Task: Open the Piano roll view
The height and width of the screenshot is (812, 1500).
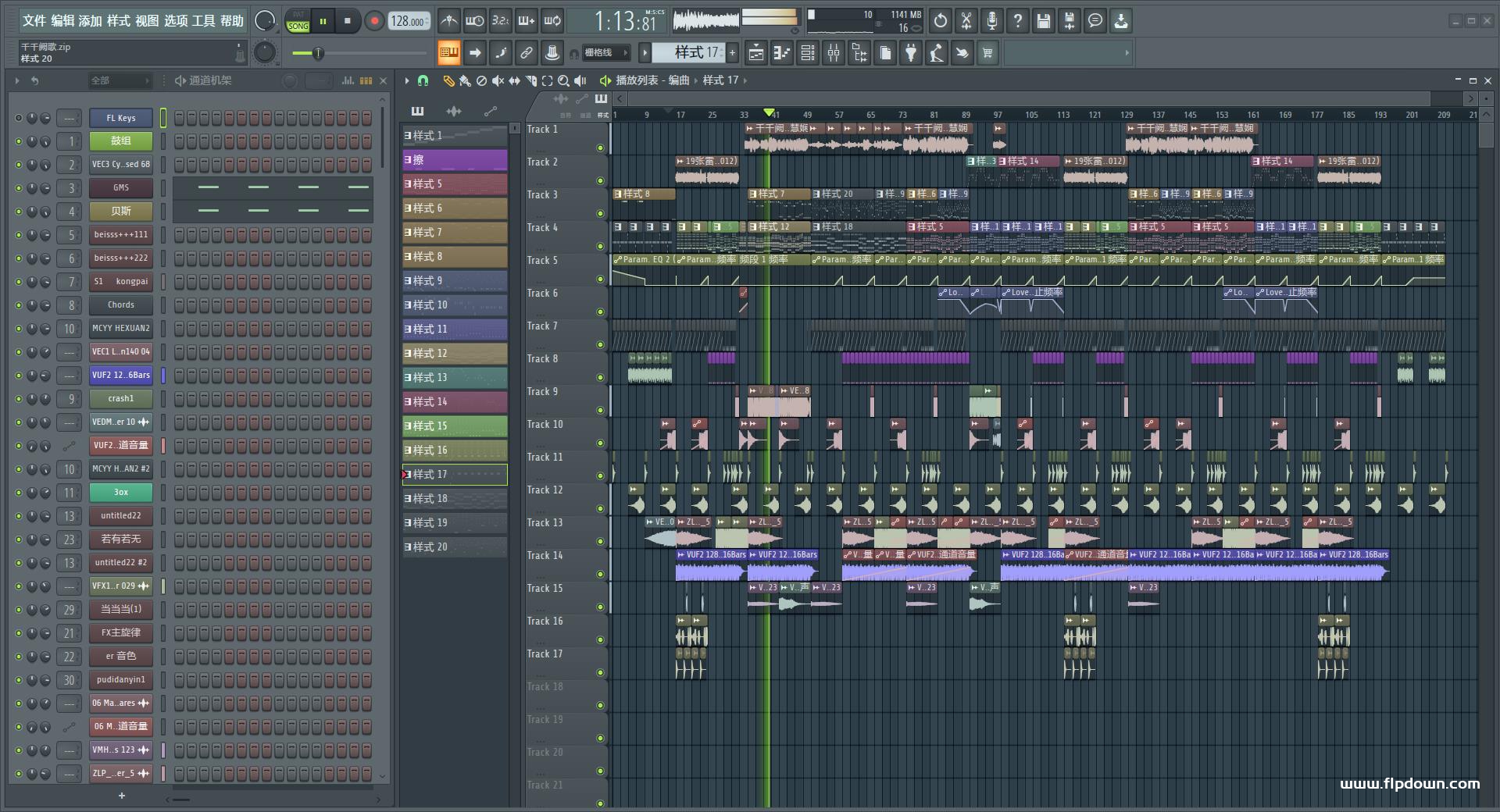Action: pyautogui.click(x=782, y=53)
